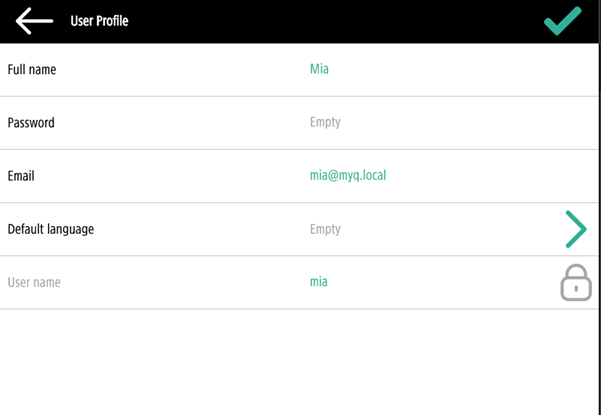Expand Default language options with the chevron
Image resolution: width=601 pixels, height=415 pixels.
point(575,229)
